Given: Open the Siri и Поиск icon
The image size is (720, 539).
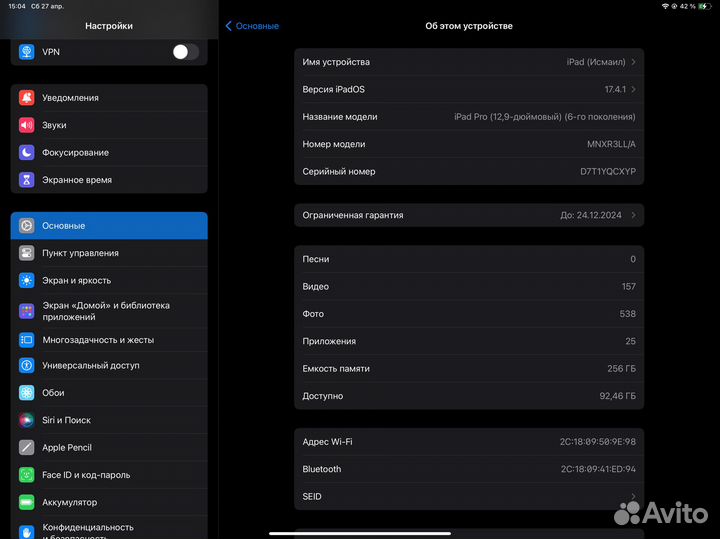Looking at the screenshot, I should pyautogui.click(x=27, y=420).
